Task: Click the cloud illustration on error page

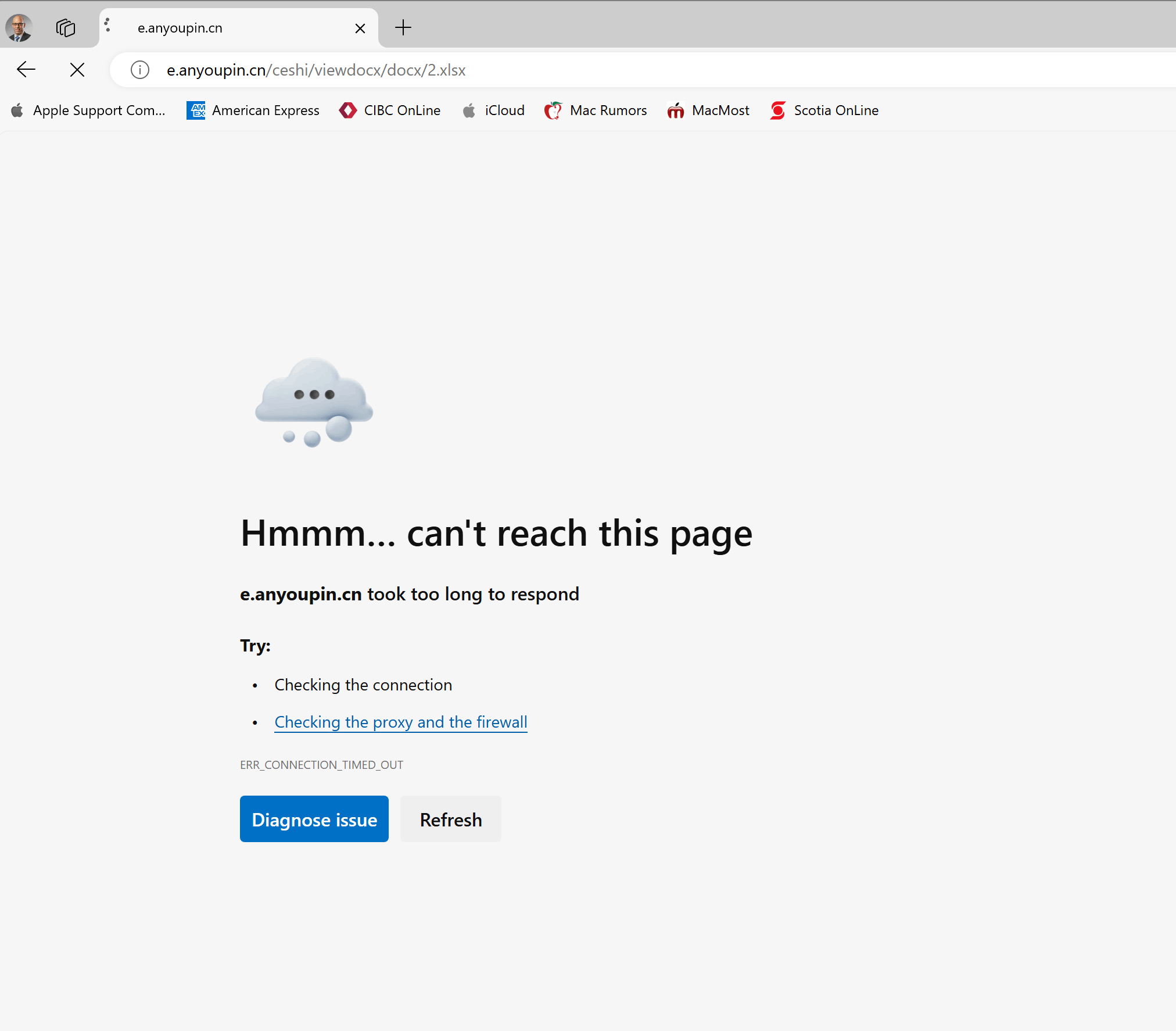Action: 314,401
